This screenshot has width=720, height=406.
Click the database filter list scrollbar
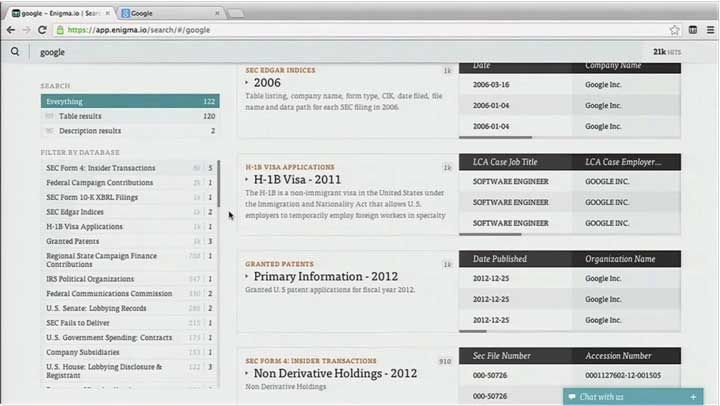coord(219,184)
